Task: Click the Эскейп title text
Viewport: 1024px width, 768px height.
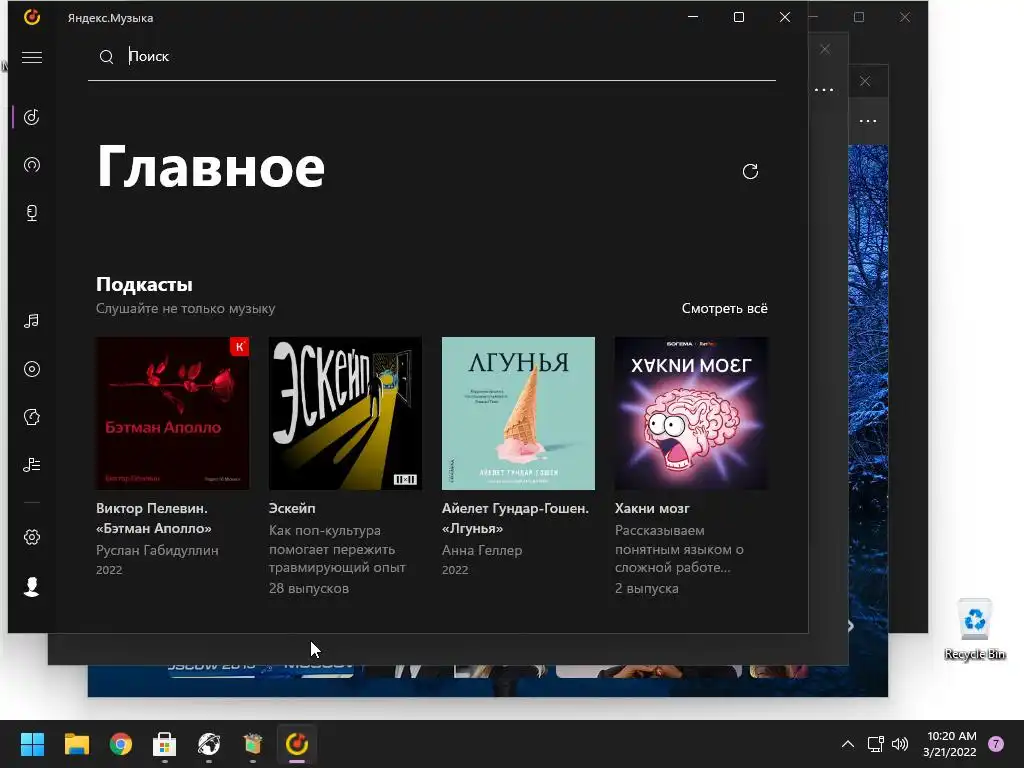Action: pyautogui.click(x=292, y=508)
